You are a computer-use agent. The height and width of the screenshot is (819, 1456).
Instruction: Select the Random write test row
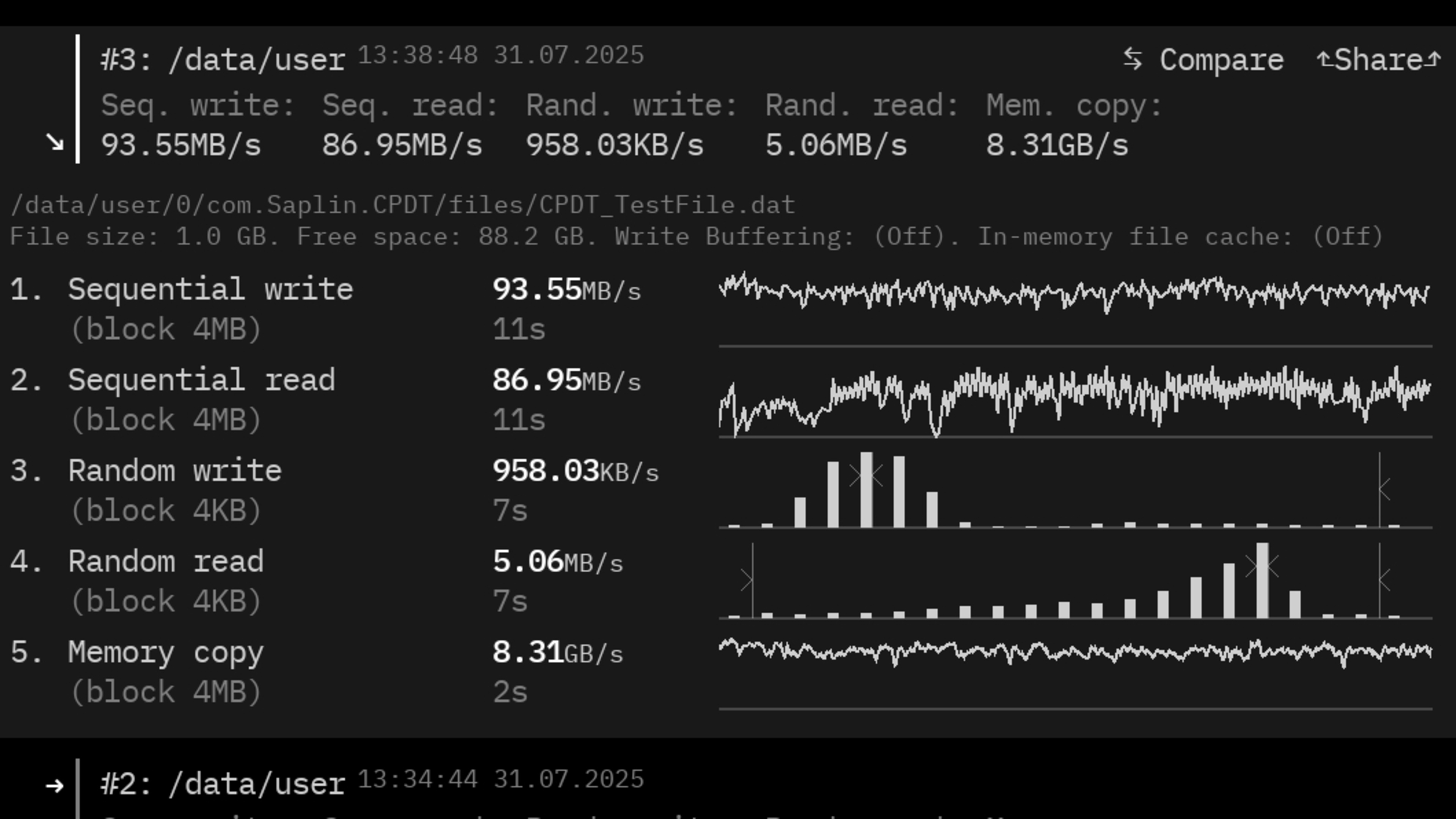(175, 471)
